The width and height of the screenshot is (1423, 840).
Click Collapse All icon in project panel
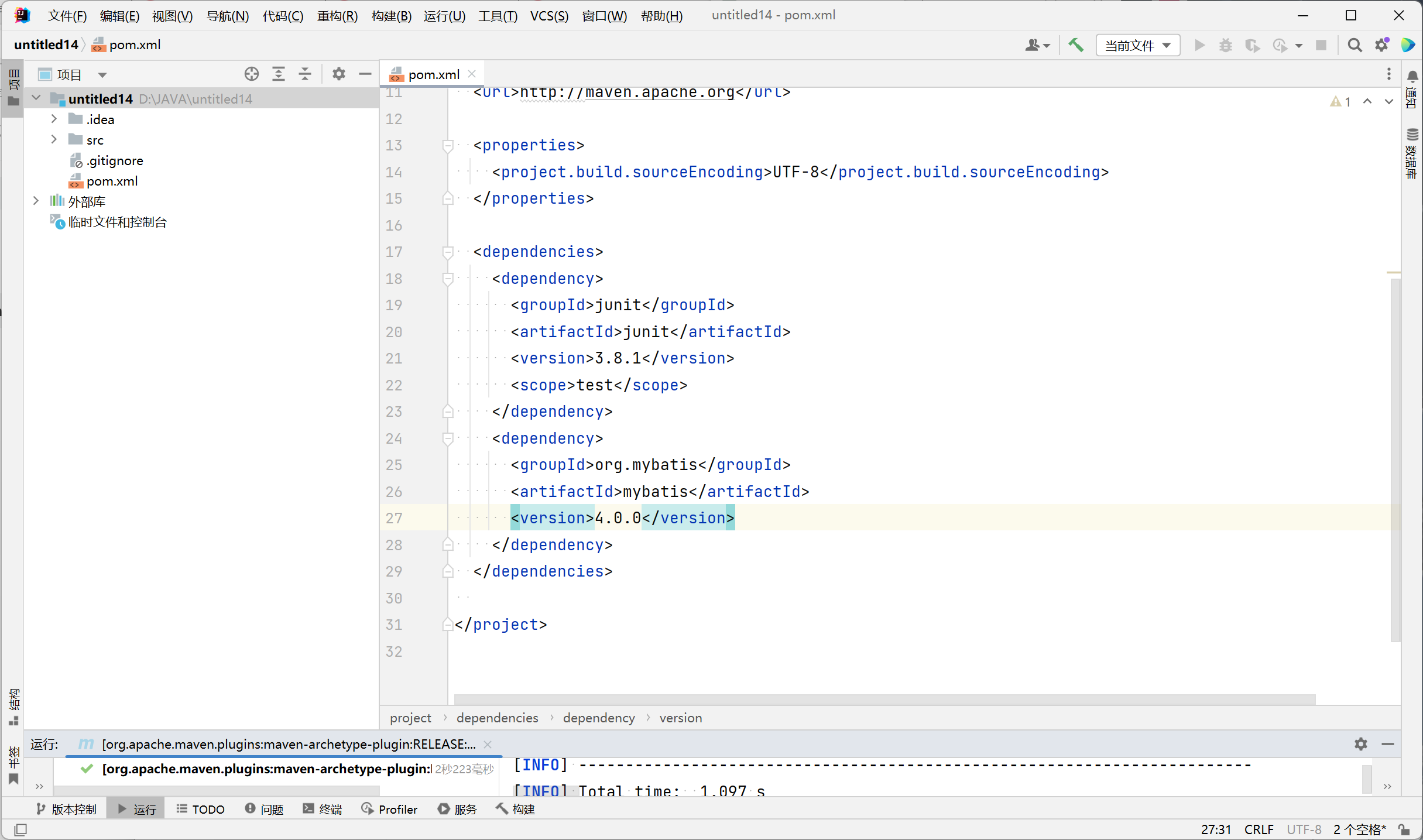(x=305, y=74)
